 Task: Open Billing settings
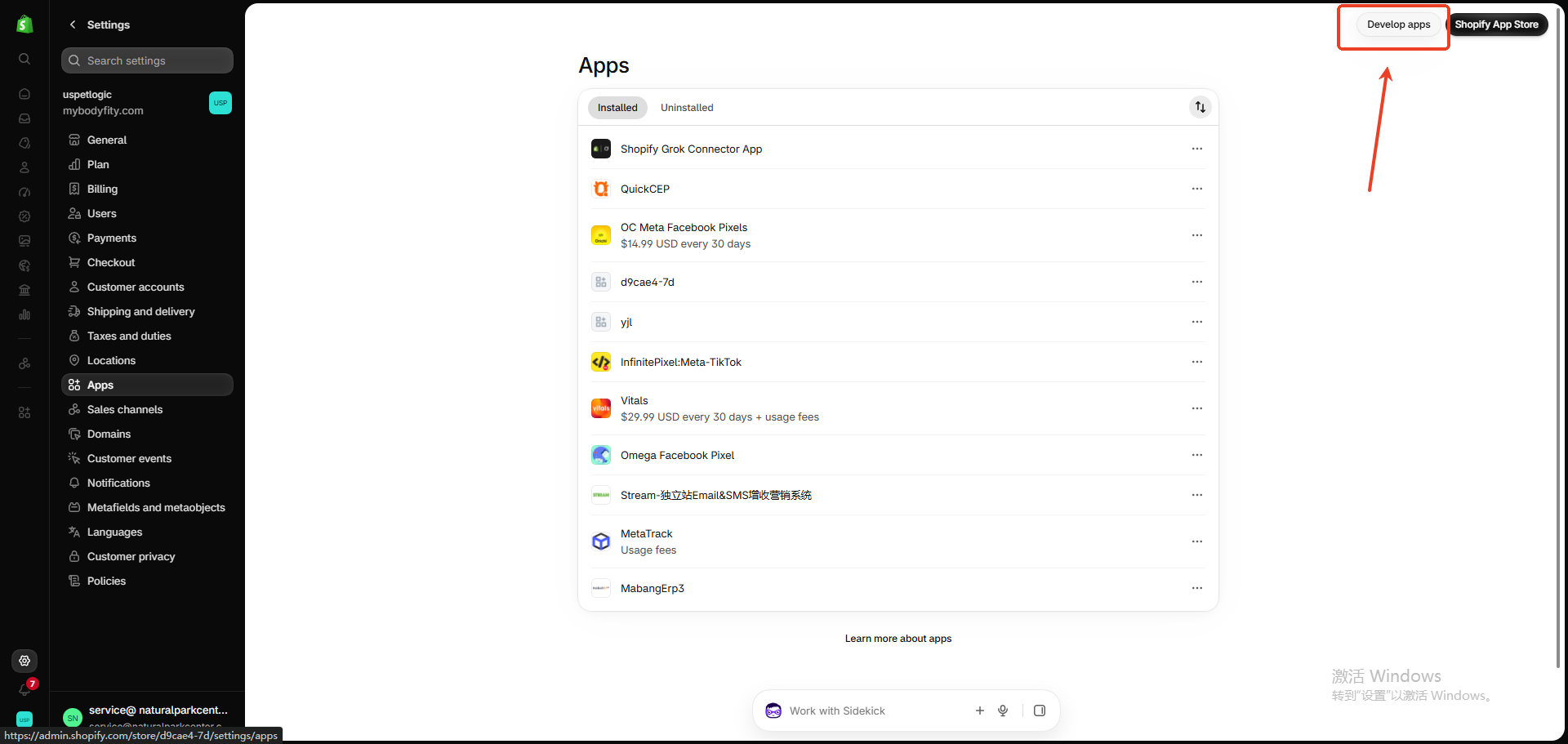tap(147, 189)
